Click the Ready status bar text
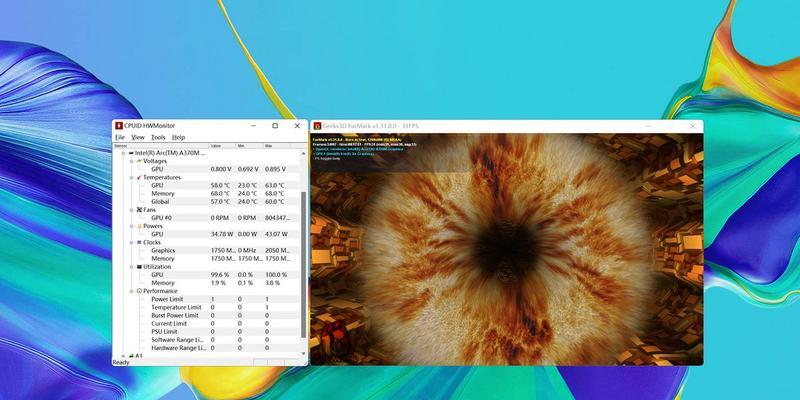This screenshot has height=400, width=800. [121, 362]
